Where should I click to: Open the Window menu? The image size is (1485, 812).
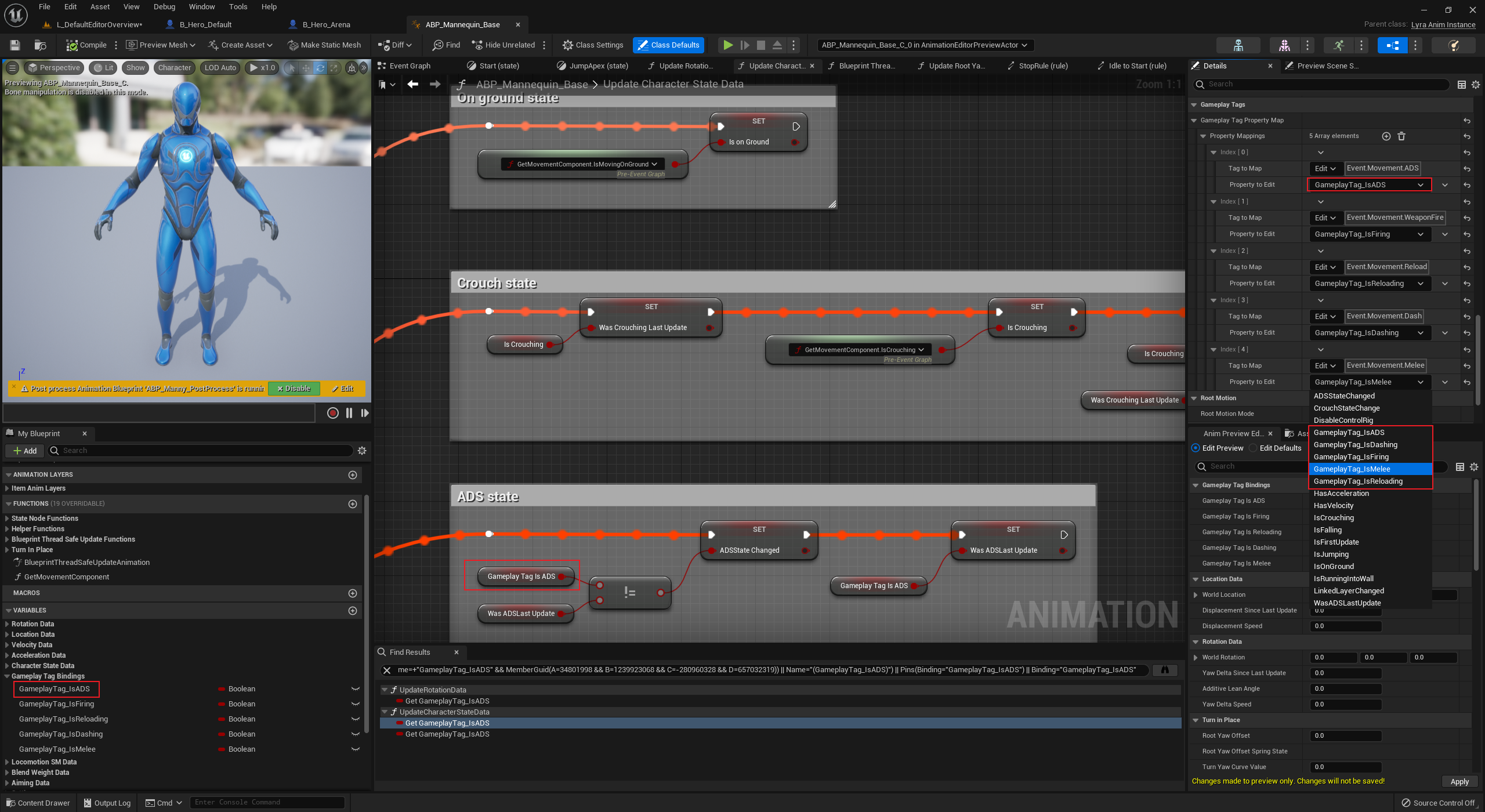(x=201, y=7)
